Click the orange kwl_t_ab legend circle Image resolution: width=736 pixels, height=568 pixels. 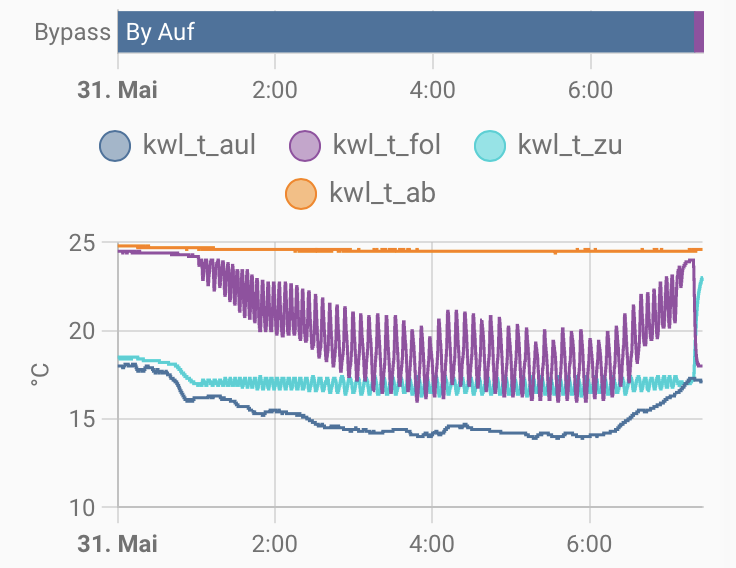tap(301, 193)
